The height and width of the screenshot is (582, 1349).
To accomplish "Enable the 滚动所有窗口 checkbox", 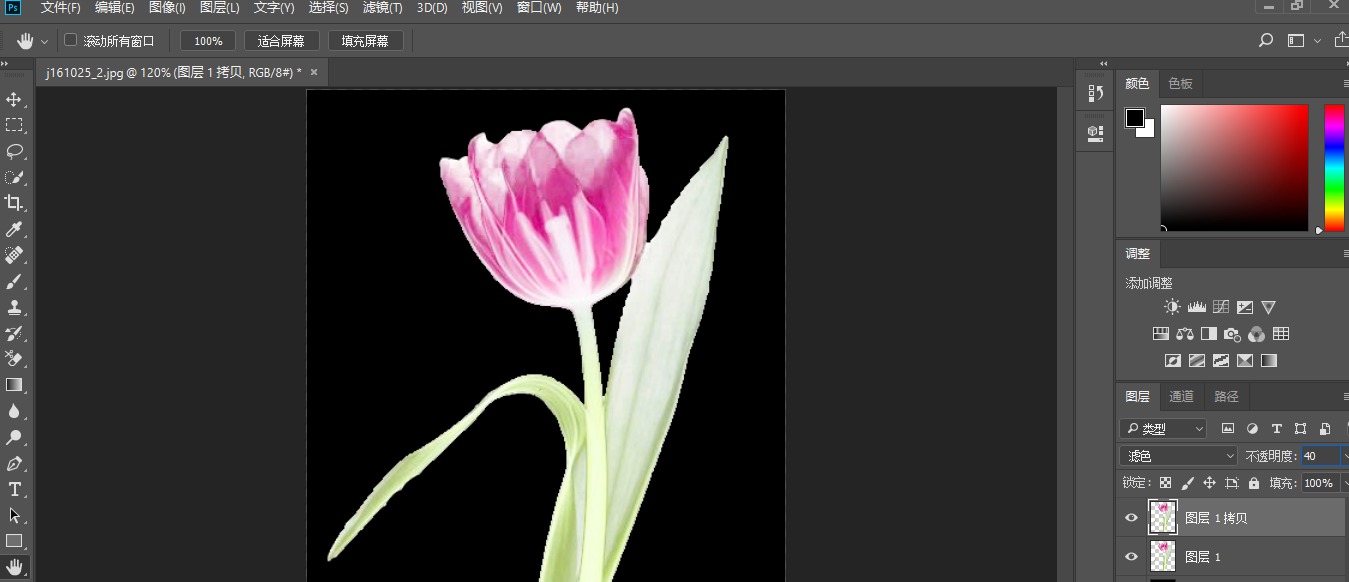I will point(70,40).
